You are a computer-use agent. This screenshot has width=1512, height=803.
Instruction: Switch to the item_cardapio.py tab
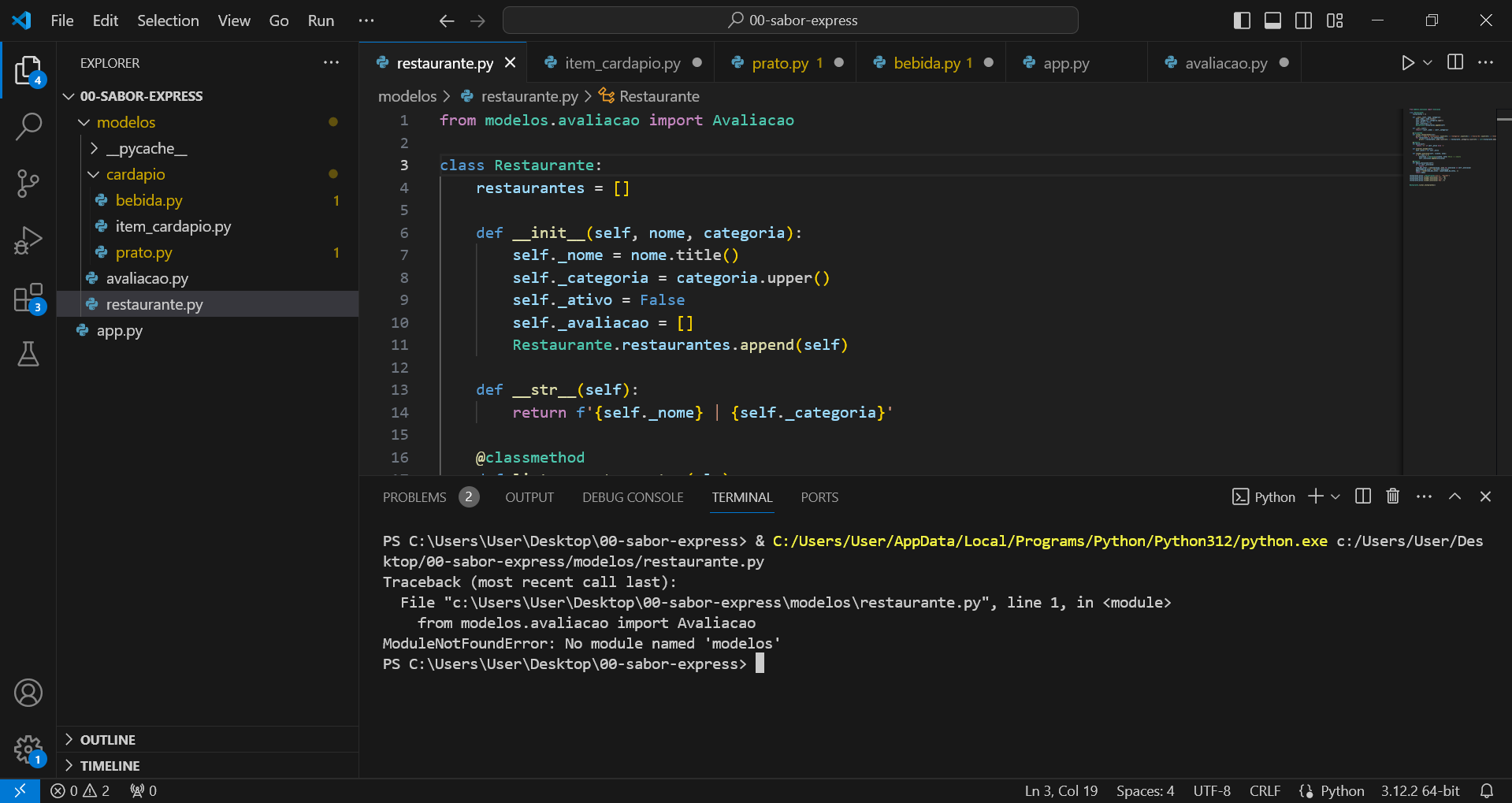622,63
